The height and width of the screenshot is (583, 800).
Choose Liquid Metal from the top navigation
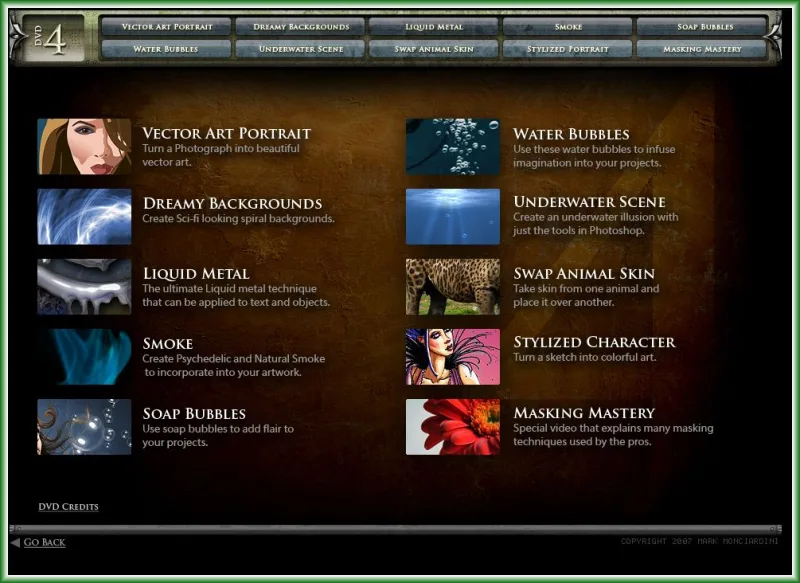(434, 27)
